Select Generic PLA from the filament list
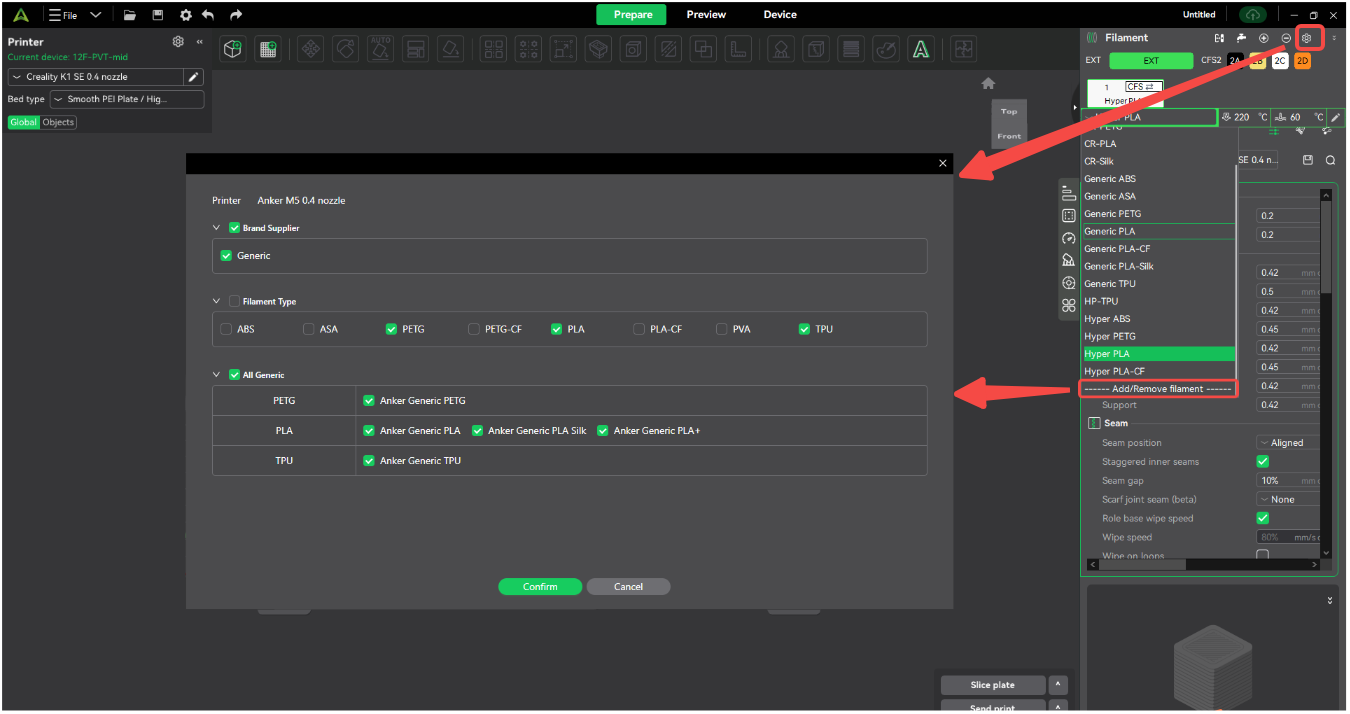The width and height of the screenshot is (1350, 714). pos(1158,231)
